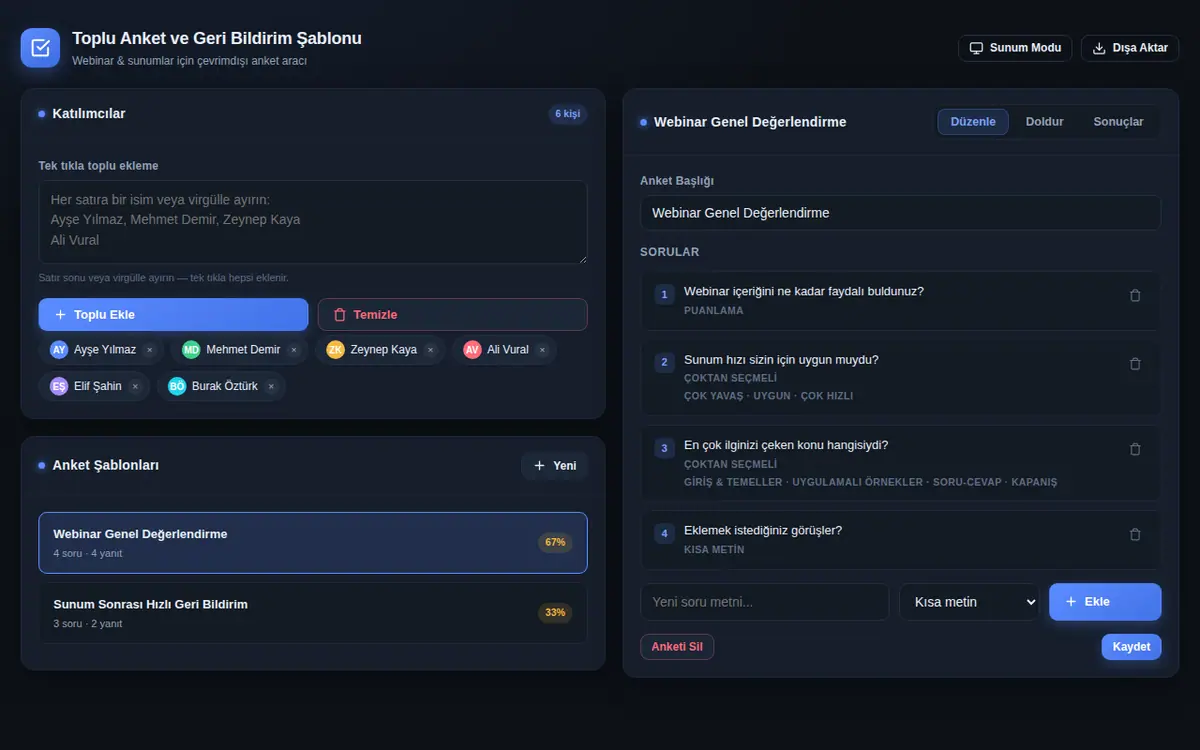This screenshot has height=750, width=1200.
Task: Click the Anketi Sil button
Action: tap(677, 647)
